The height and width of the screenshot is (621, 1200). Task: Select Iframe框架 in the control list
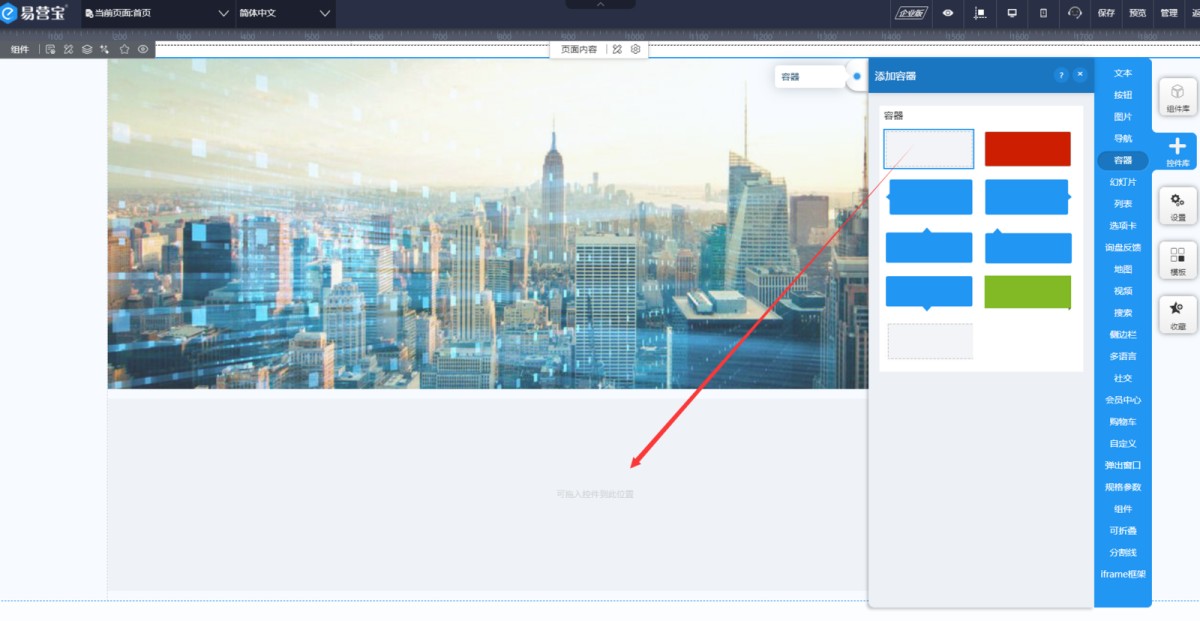click(1123, 574)
